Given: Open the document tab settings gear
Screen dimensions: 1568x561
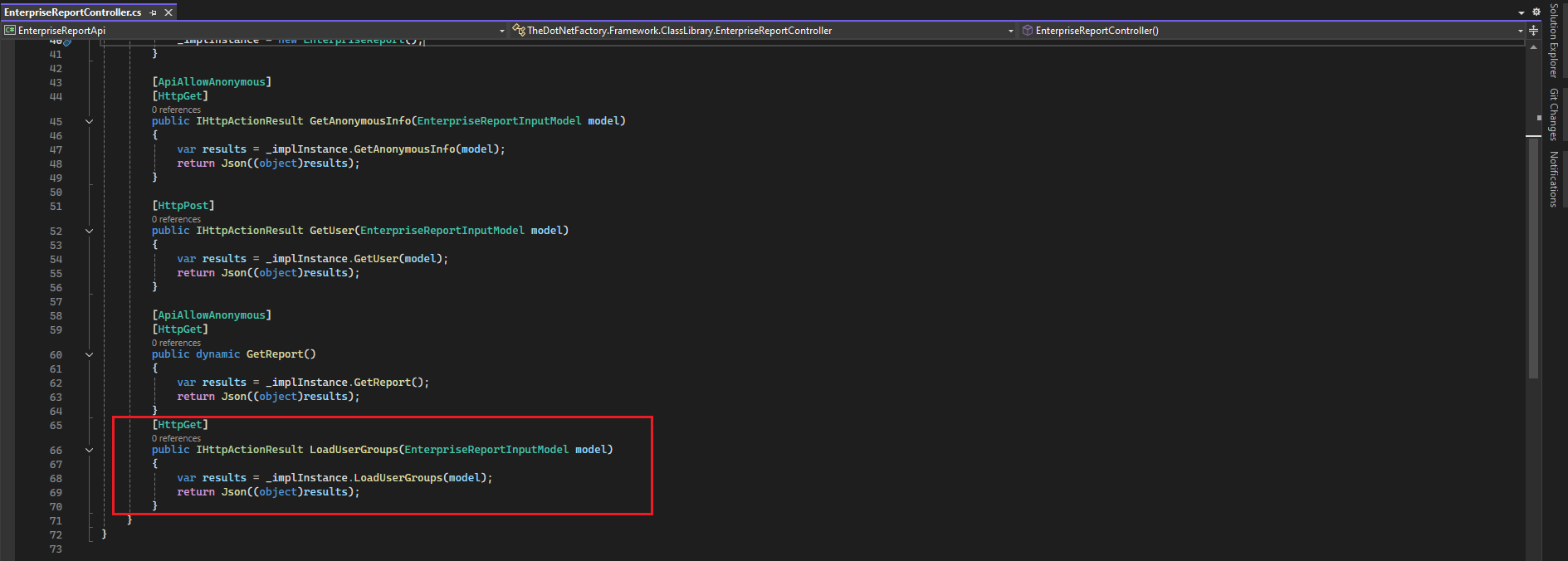Looking at the screenshot, I should coord(1536,12).
